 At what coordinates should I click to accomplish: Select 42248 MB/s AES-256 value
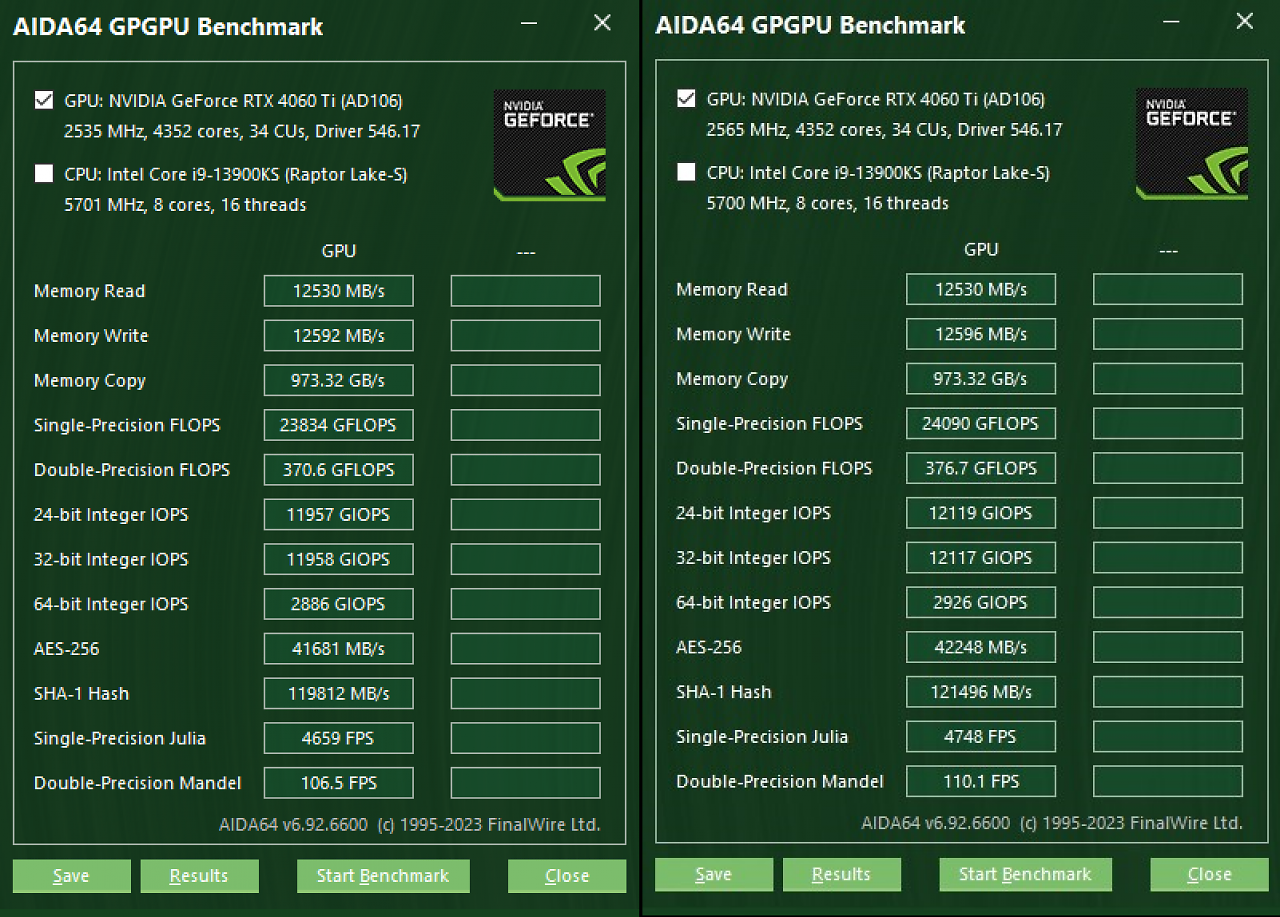click(981, 647)
